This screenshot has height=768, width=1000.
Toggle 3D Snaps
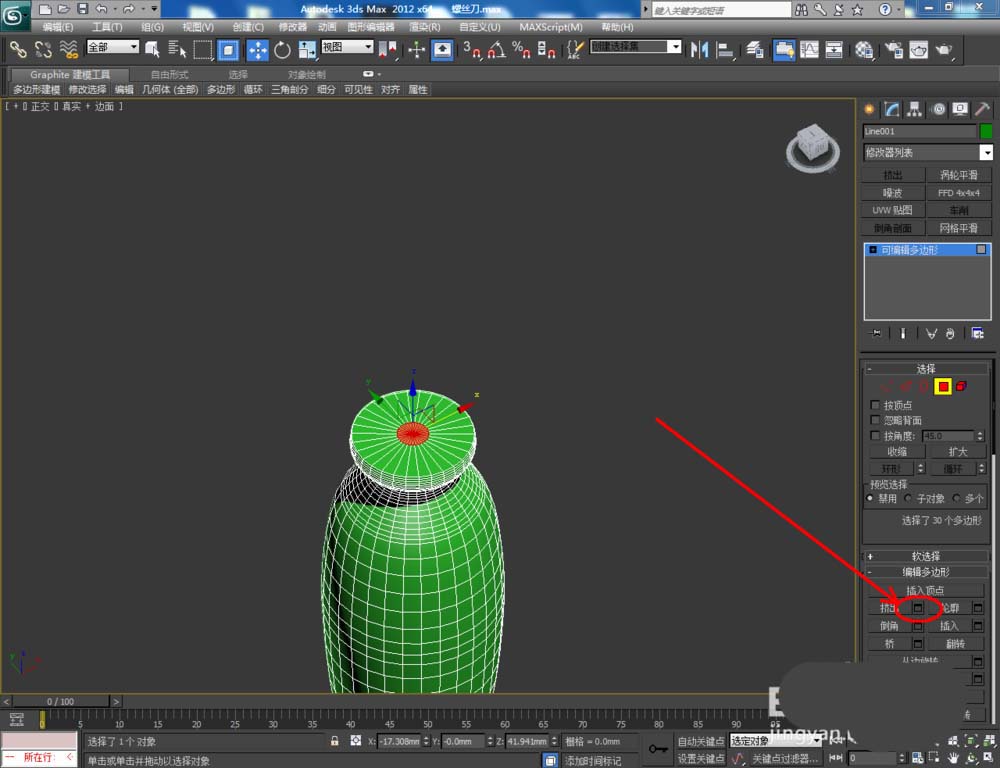pyautogui.click(x=471, y=49)
